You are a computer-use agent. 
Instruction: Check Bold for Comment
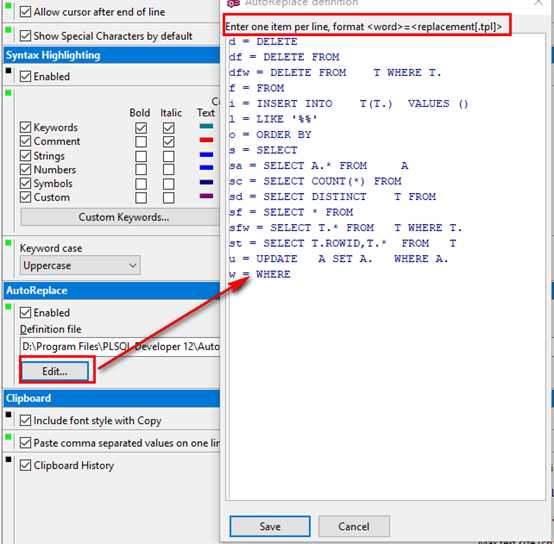[141, 142]
